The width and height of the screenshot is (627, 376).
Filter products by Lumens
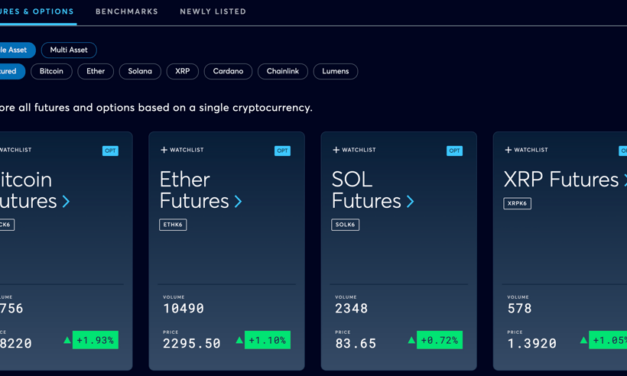coord(335,71)
